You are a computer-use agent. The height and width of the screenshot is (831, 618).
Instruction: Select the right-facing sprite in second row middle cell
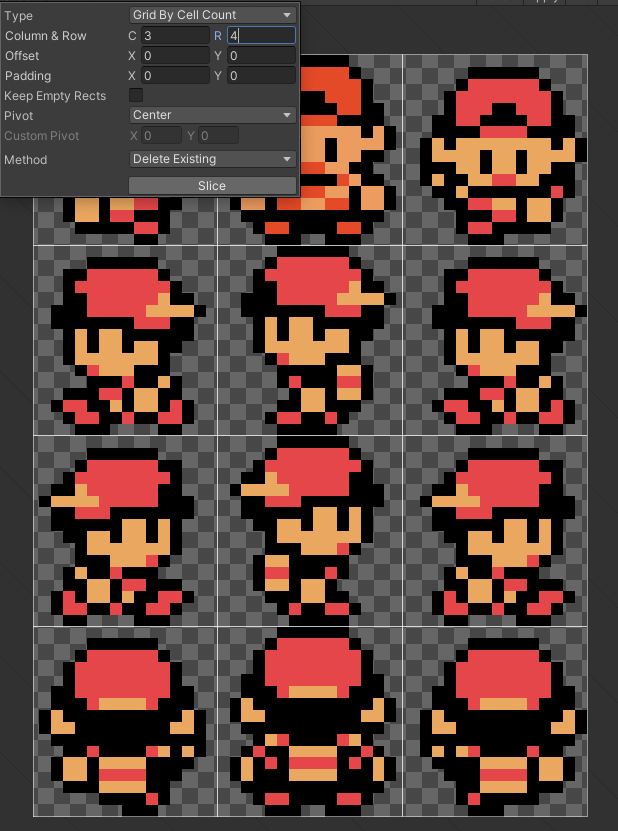(318, 340)
